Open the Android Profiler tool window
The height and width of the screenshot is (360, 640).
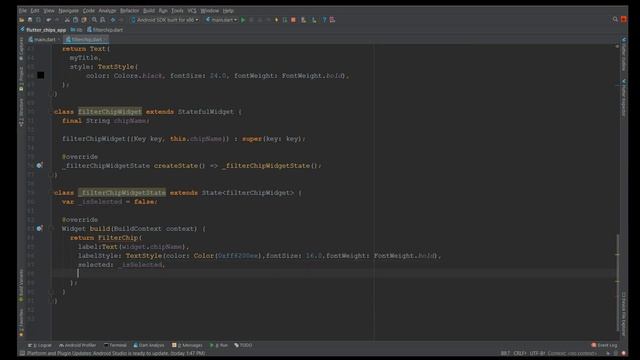click(78, 345)
